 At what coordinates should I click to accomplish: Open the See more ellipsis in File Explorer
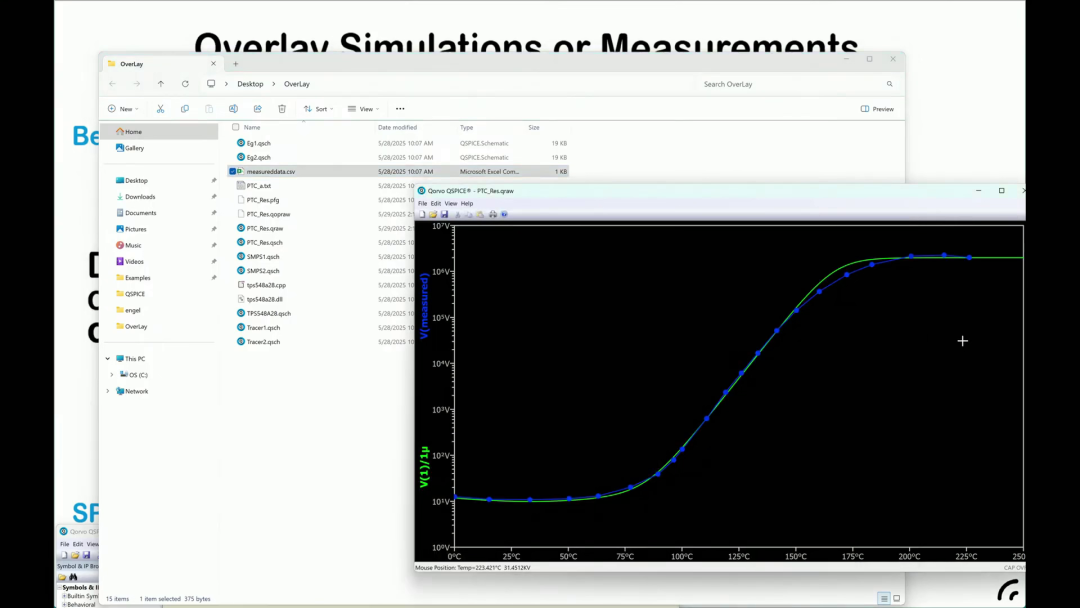pos(400,109)
